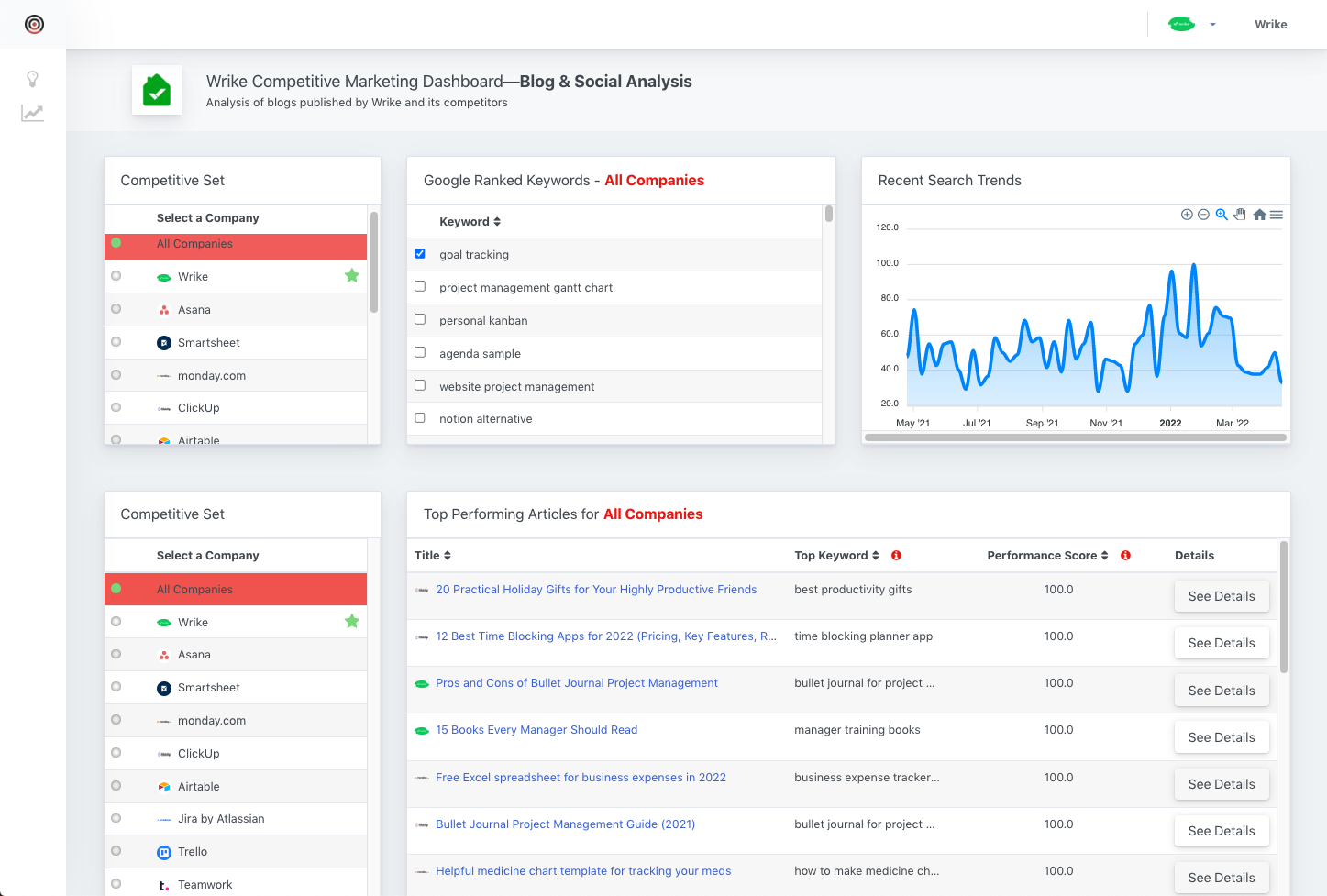Click the target logo in the top-left corner
Image resolution: width=1327 pixels, height=896 pixels.
coord(34,25)
